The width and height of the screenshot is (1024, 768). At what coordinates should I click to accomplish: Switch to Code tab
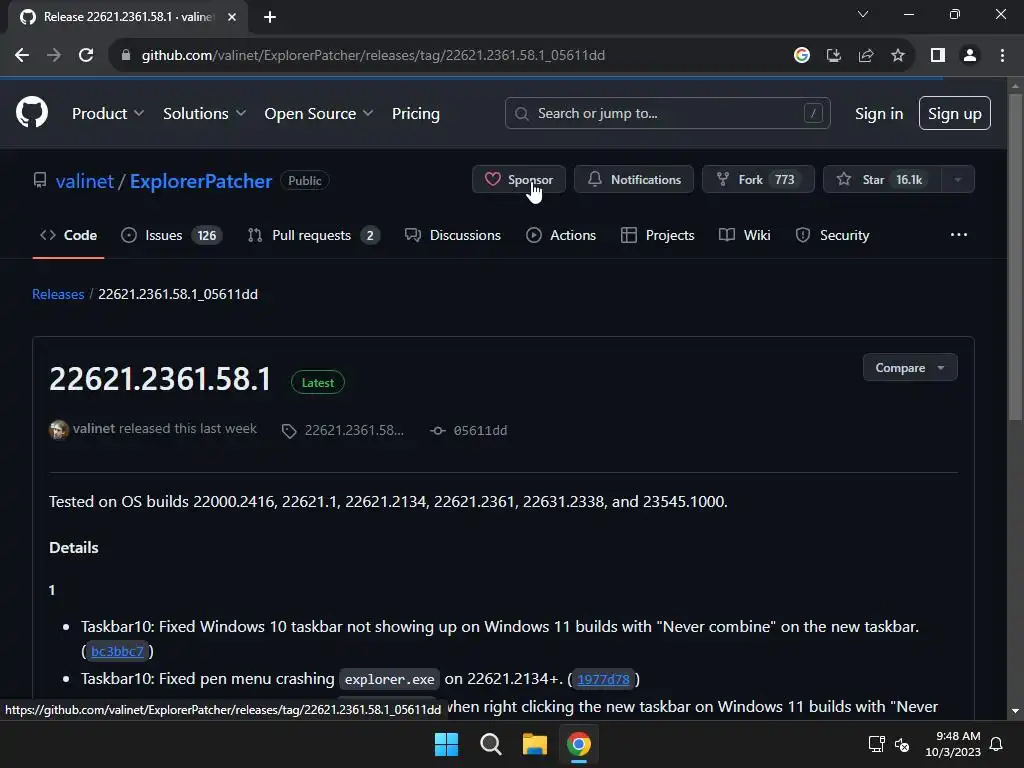(x=69, y=235)
